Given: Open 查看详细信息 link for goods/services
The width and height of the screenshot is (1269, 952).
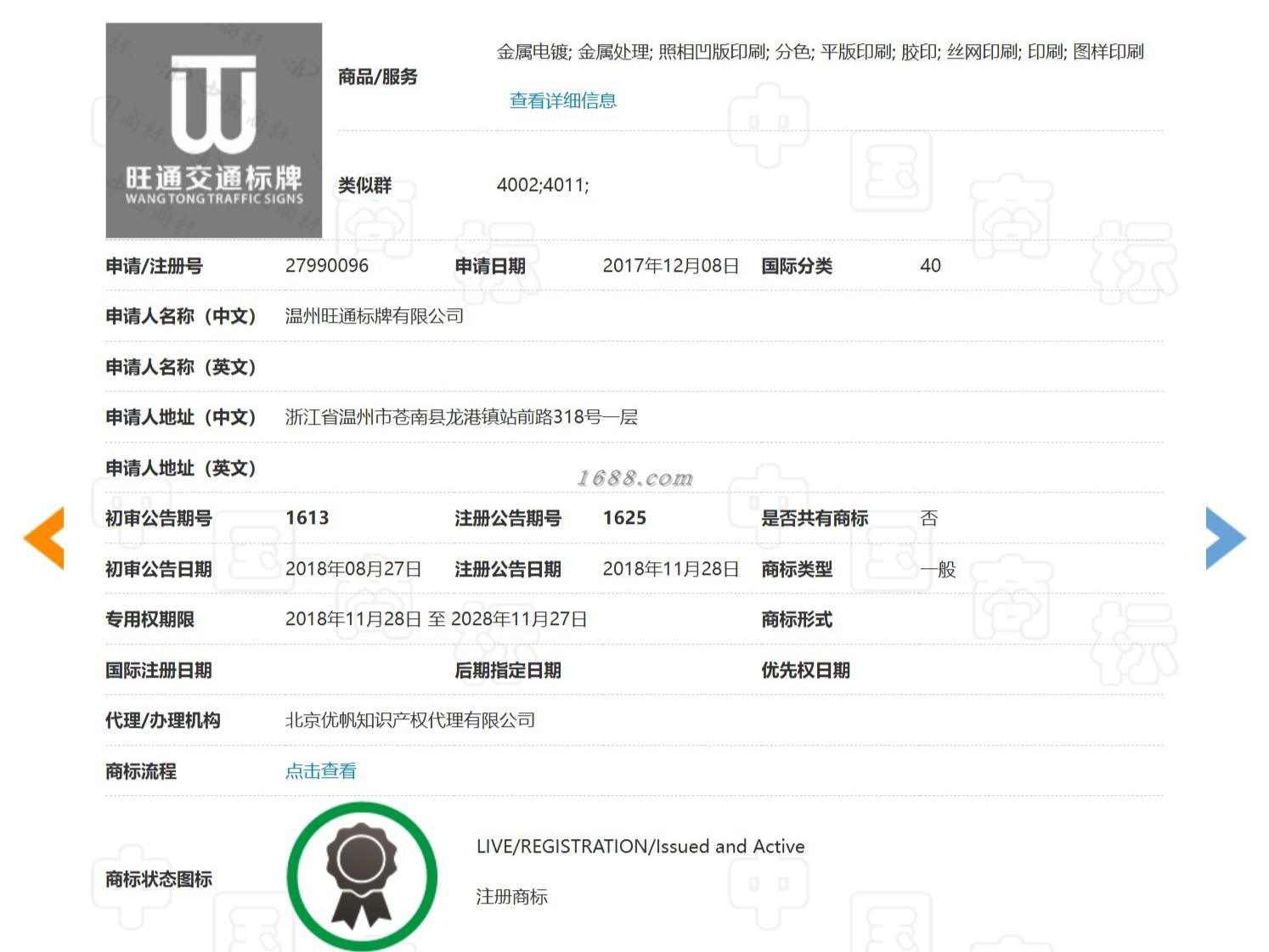Looking at the screenshot, I should coord(563,101).
